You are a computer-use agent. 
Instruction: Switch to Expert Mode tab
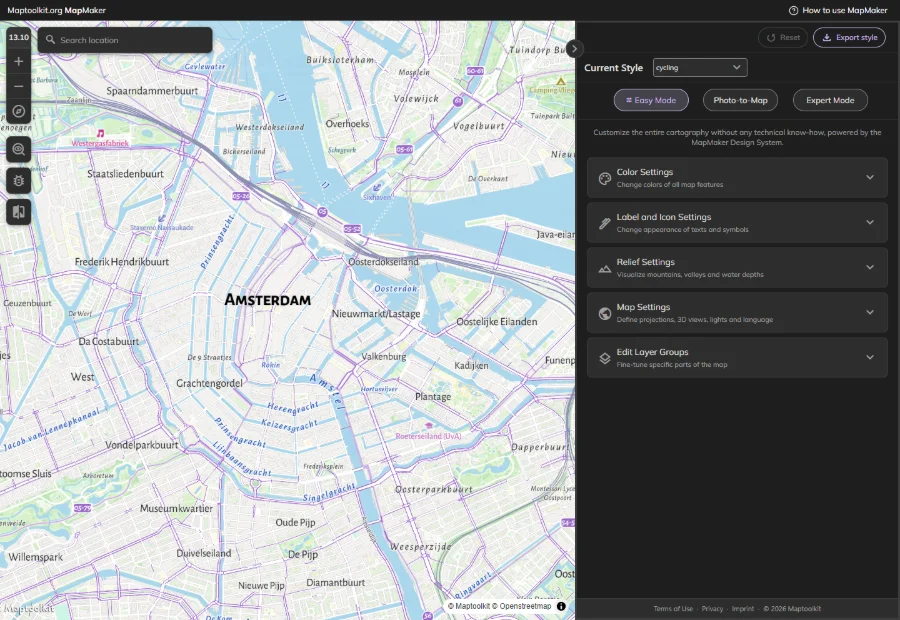(x=830, y=100)
